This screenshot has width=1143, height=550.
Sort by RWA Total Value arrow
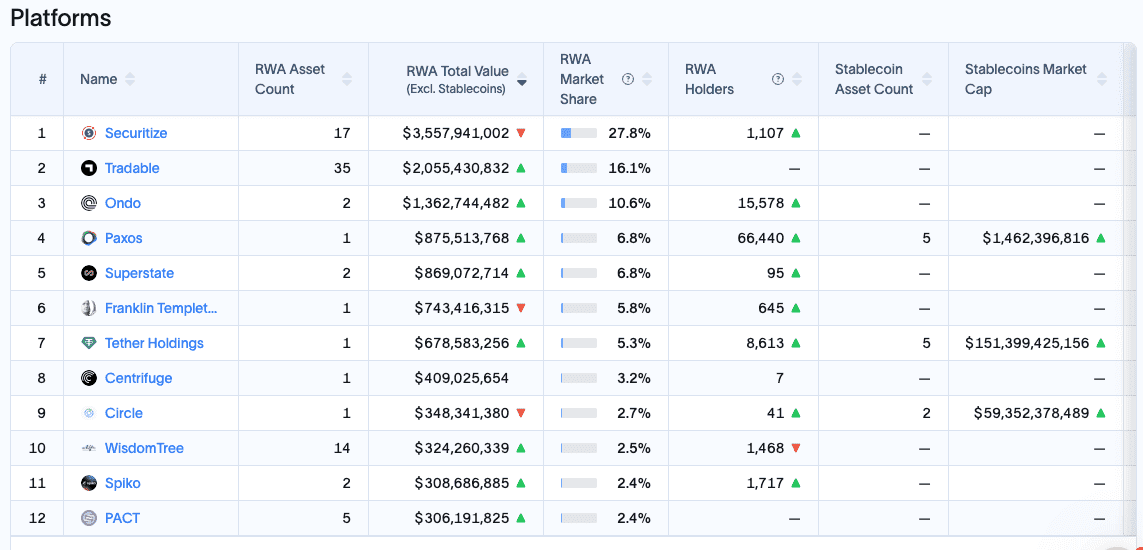(x=521, y=79)
